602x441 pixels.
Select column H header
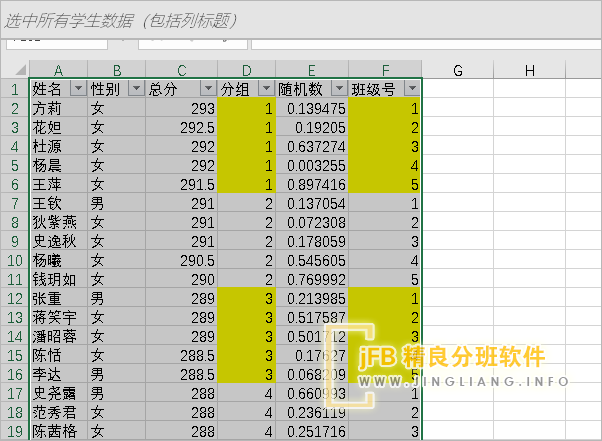click(530, 69)
